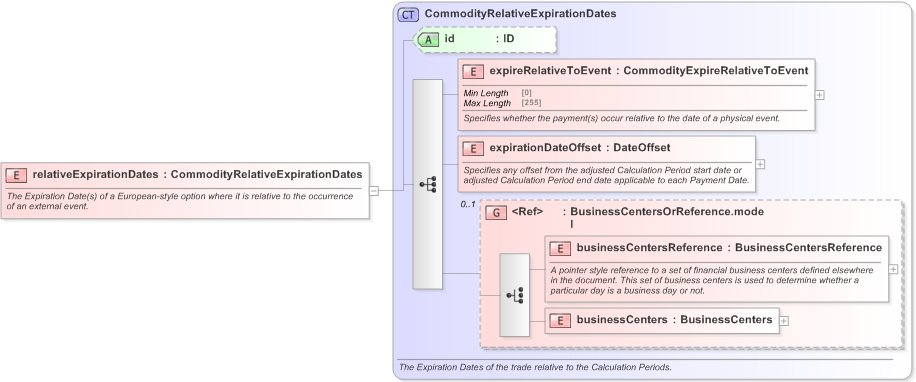Click the 'Specifies whether the payment(s) occur' description
Viewport: 916px width, 382px height.
pos(622,118)
